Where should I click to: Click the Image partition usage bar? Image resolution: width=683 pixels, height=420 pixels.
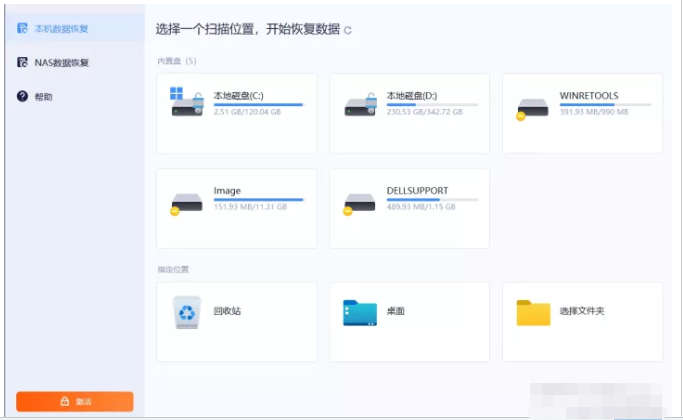(x=258, y=200)
